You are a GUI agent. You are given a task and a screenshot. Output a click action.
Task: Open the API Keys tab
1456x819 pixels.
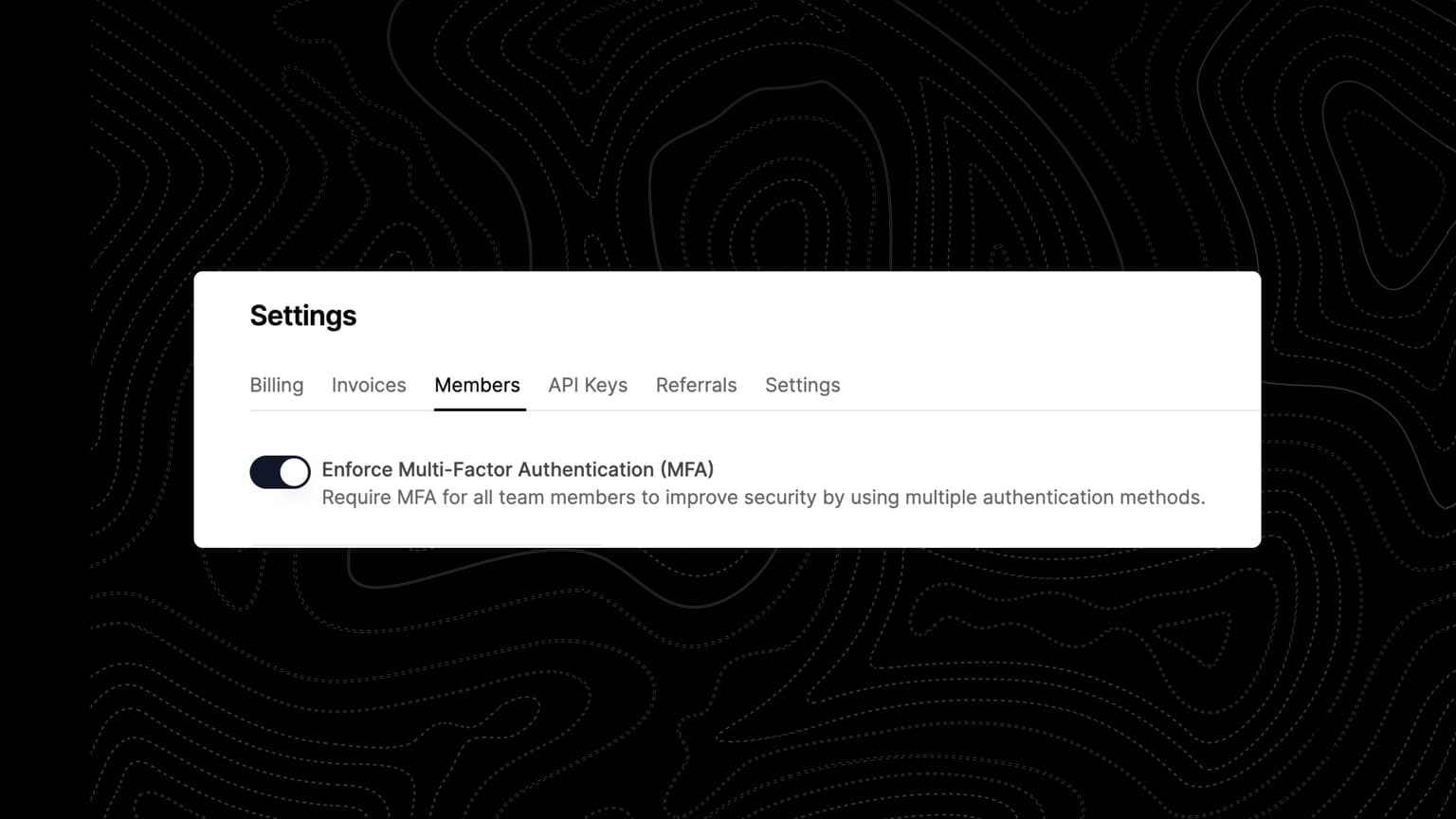click(588, 385)
